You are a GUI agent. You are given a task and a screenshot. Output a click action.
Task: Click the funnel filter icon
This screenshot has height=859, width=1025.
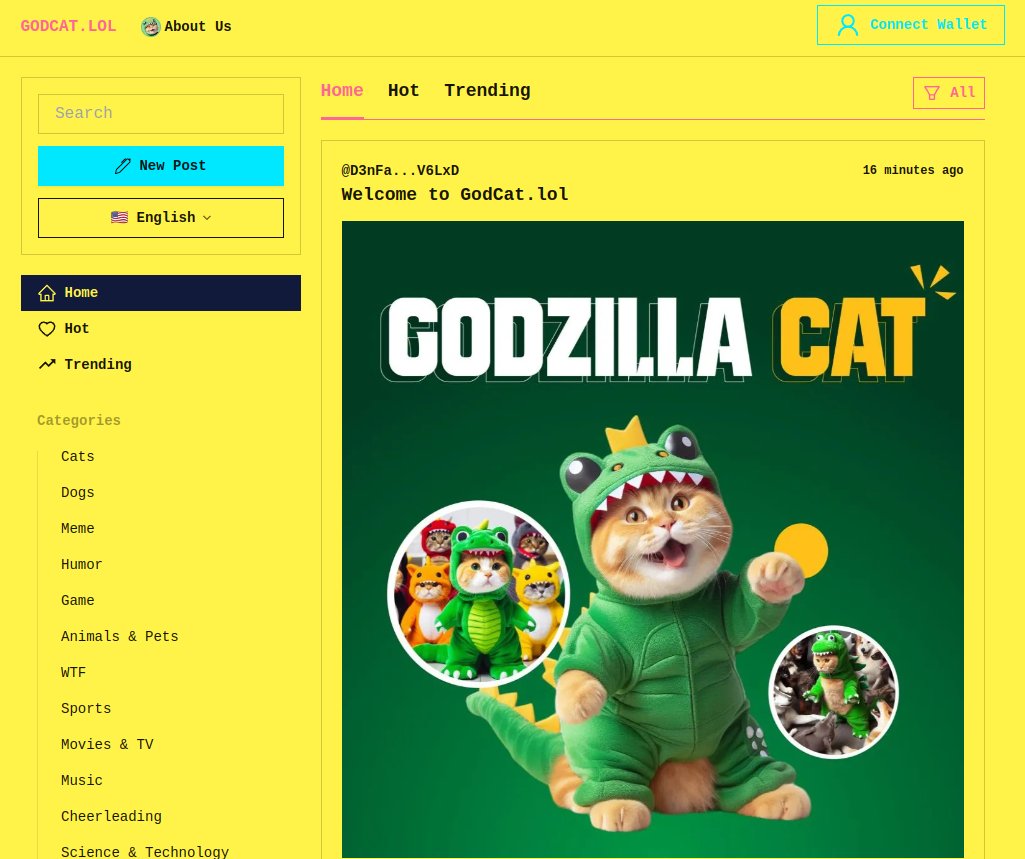(932, 93)
